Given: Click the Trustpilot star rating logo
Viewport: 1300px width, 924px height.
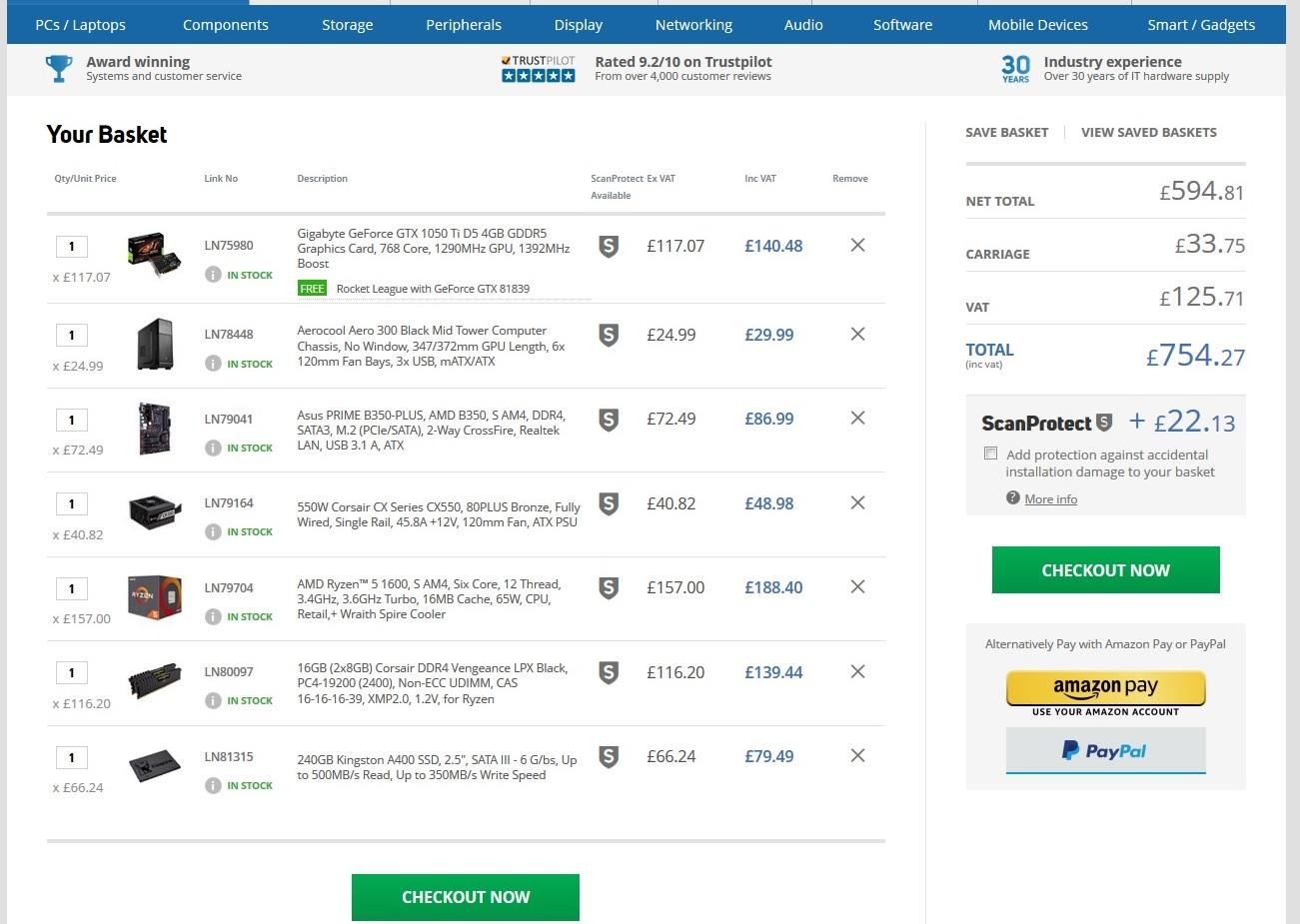Looking at the screenshot, I should (539, 69).
